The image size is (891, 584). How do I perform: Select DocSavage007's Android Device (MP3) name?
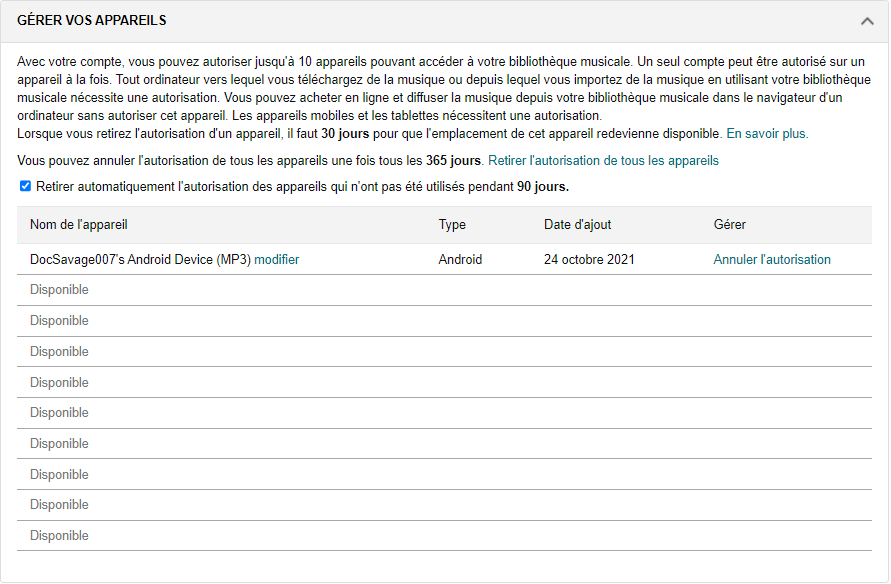tap(140, 260)
